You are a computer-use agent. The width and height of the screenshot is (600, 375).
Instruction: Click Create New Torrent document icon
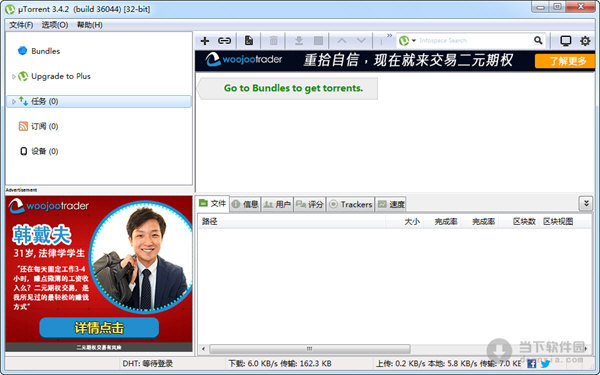pyautogui.click(x=249, y=40)
